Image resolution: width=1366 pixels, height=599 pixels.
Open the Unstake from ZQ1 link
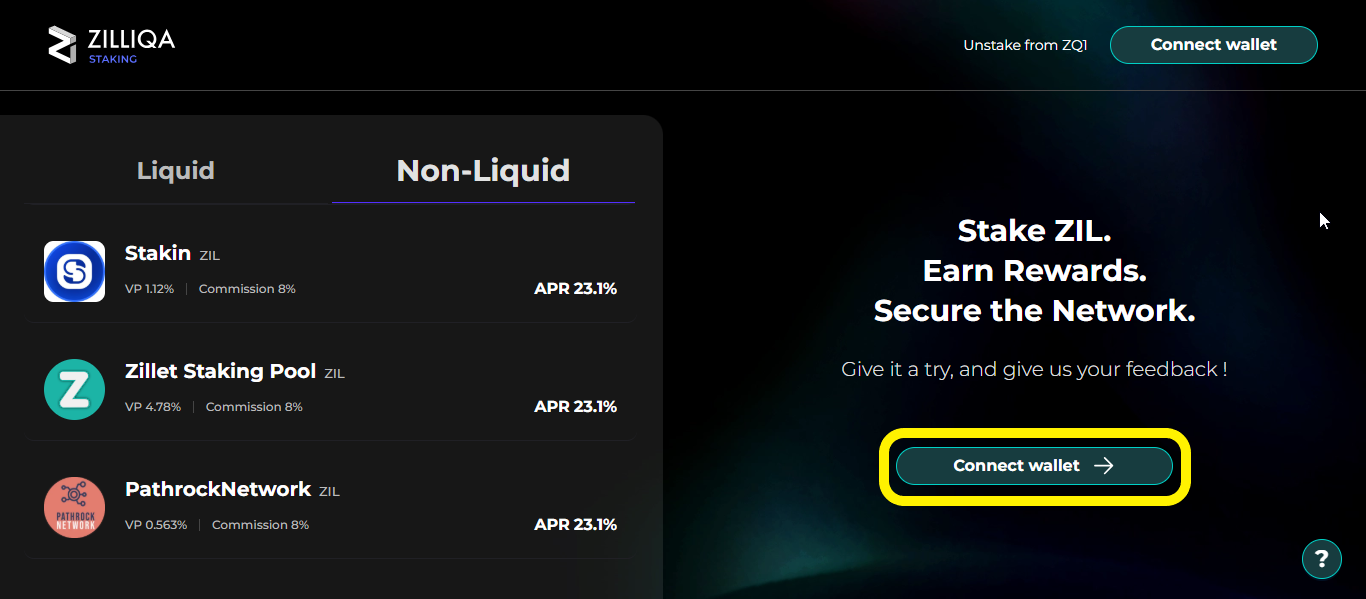coord(1025,45)
